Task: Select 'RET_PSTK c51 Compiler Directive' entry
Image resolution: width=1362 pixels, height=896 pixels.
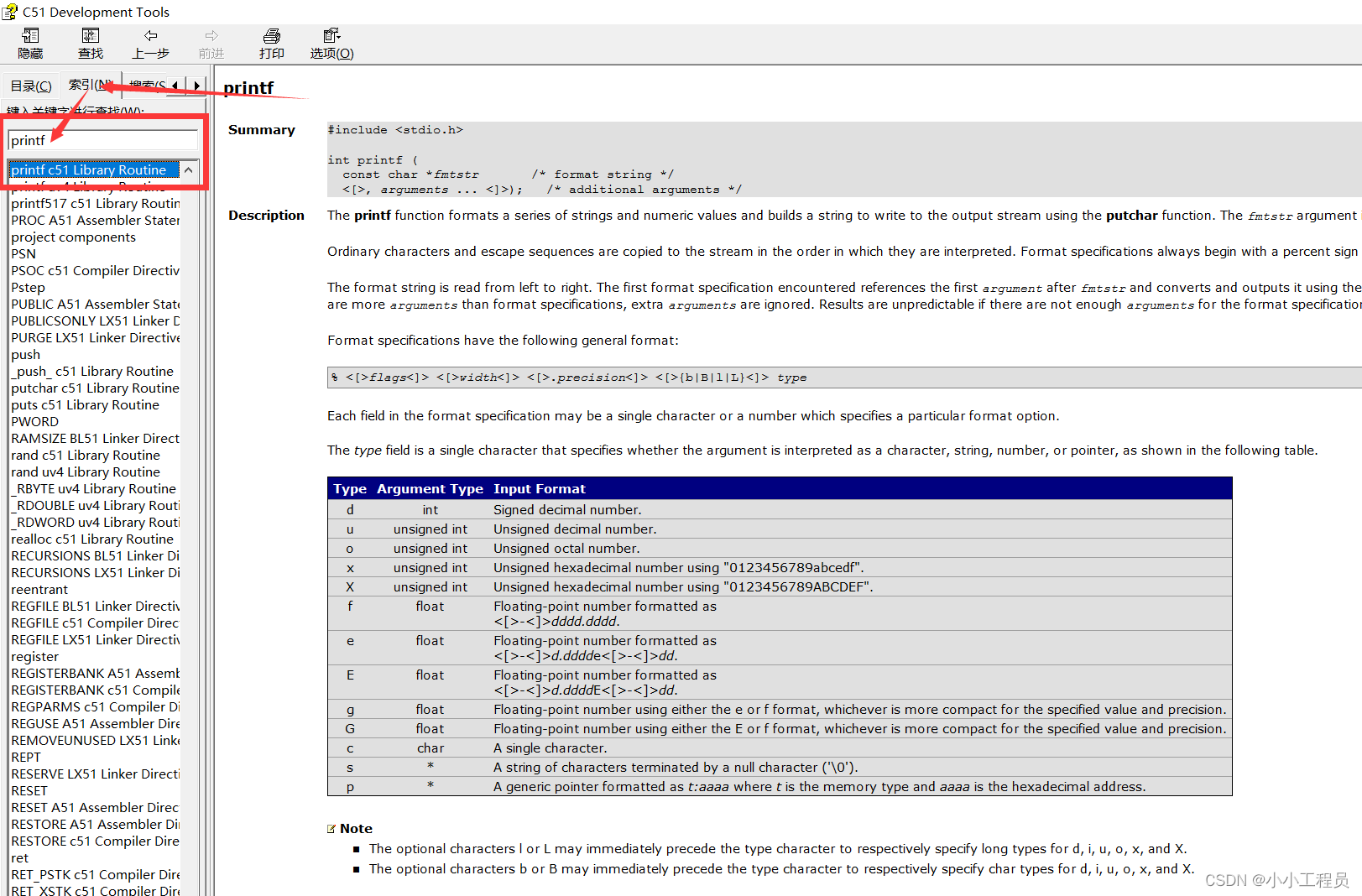Action: 95,874
